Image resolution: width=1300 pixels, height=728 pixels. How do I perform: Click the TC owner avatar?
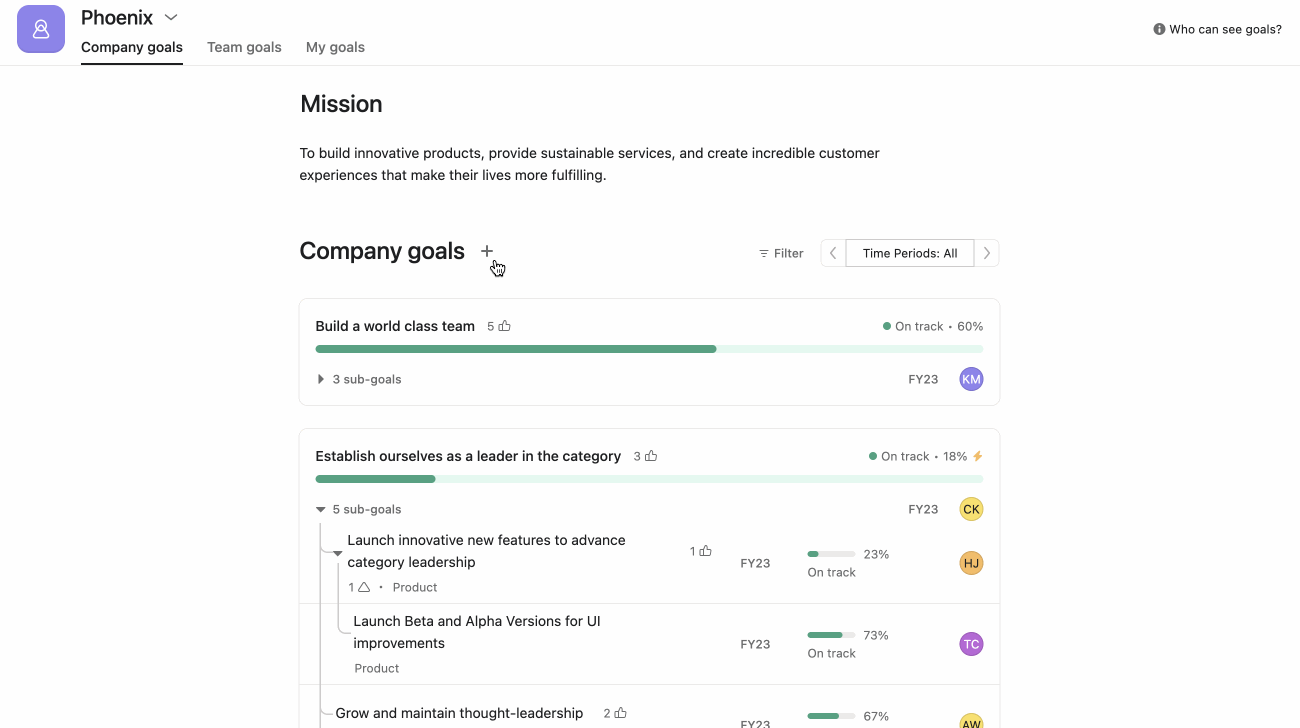click(970, 644)
